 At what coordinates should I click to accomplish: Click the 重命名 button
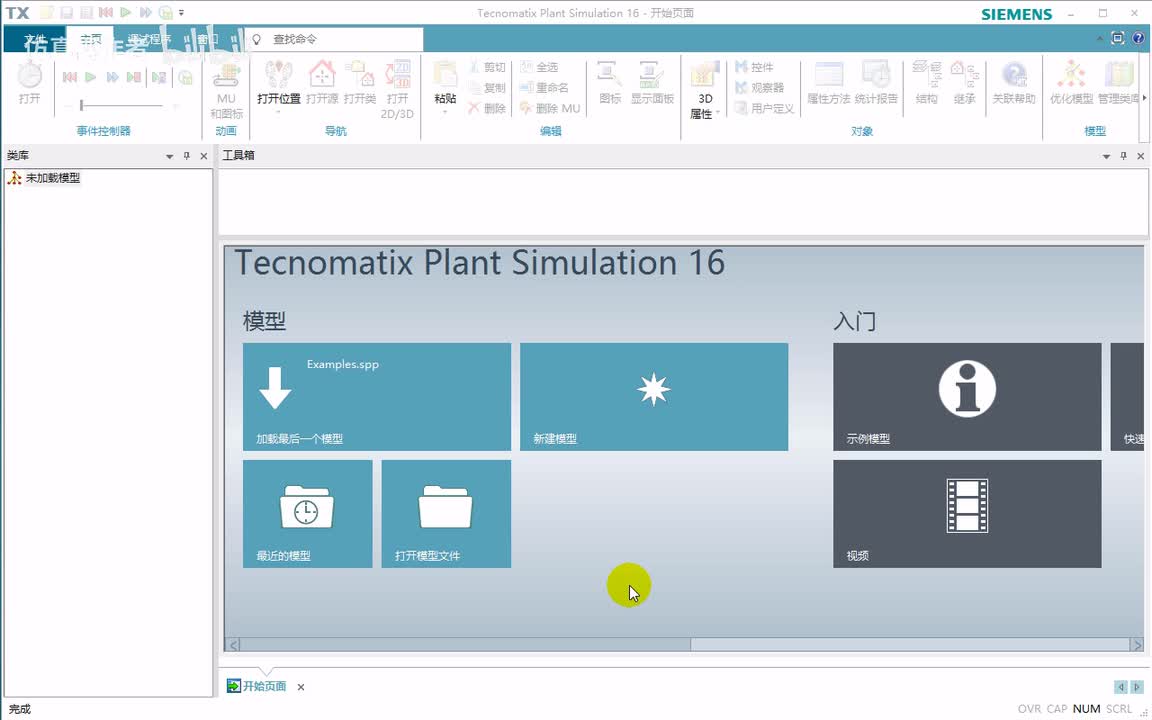point(544,87)
